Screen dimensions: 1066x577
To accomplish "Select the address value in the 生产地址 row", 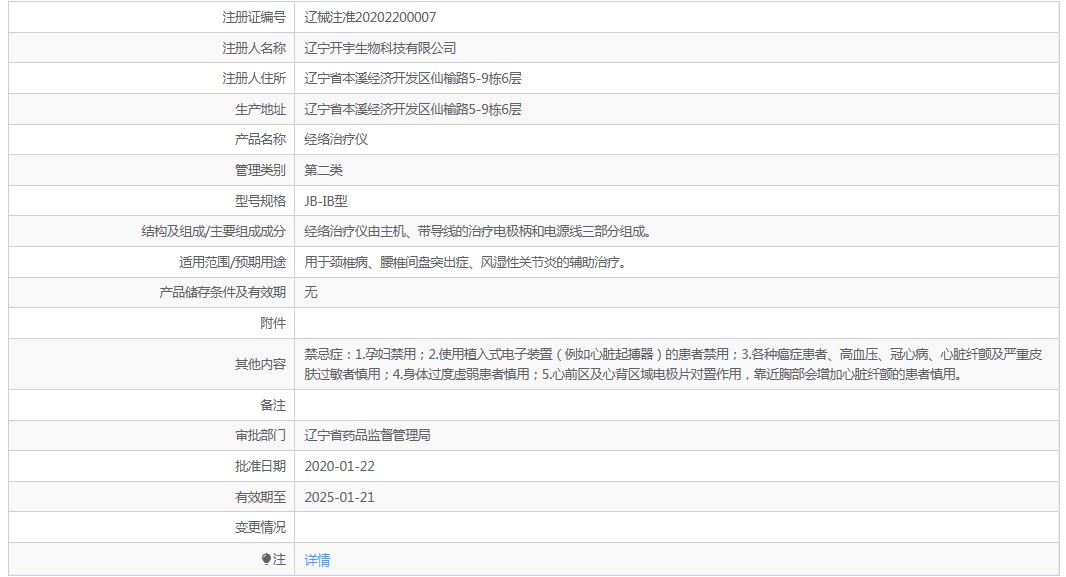I will 413,109.
